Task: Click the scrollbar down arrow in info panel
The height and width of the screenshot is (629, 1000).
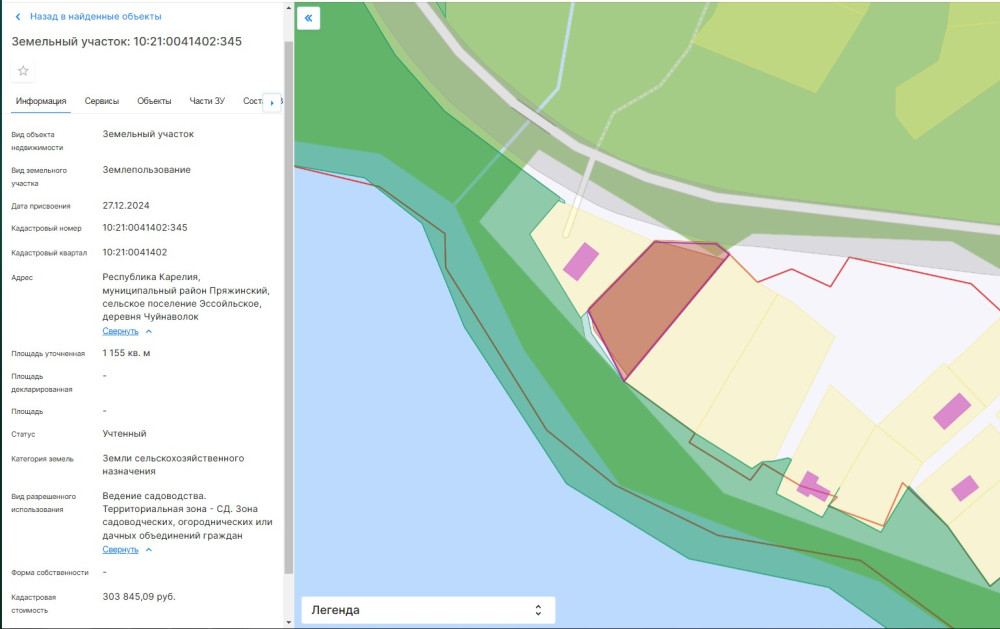Action: pos(289,622)
